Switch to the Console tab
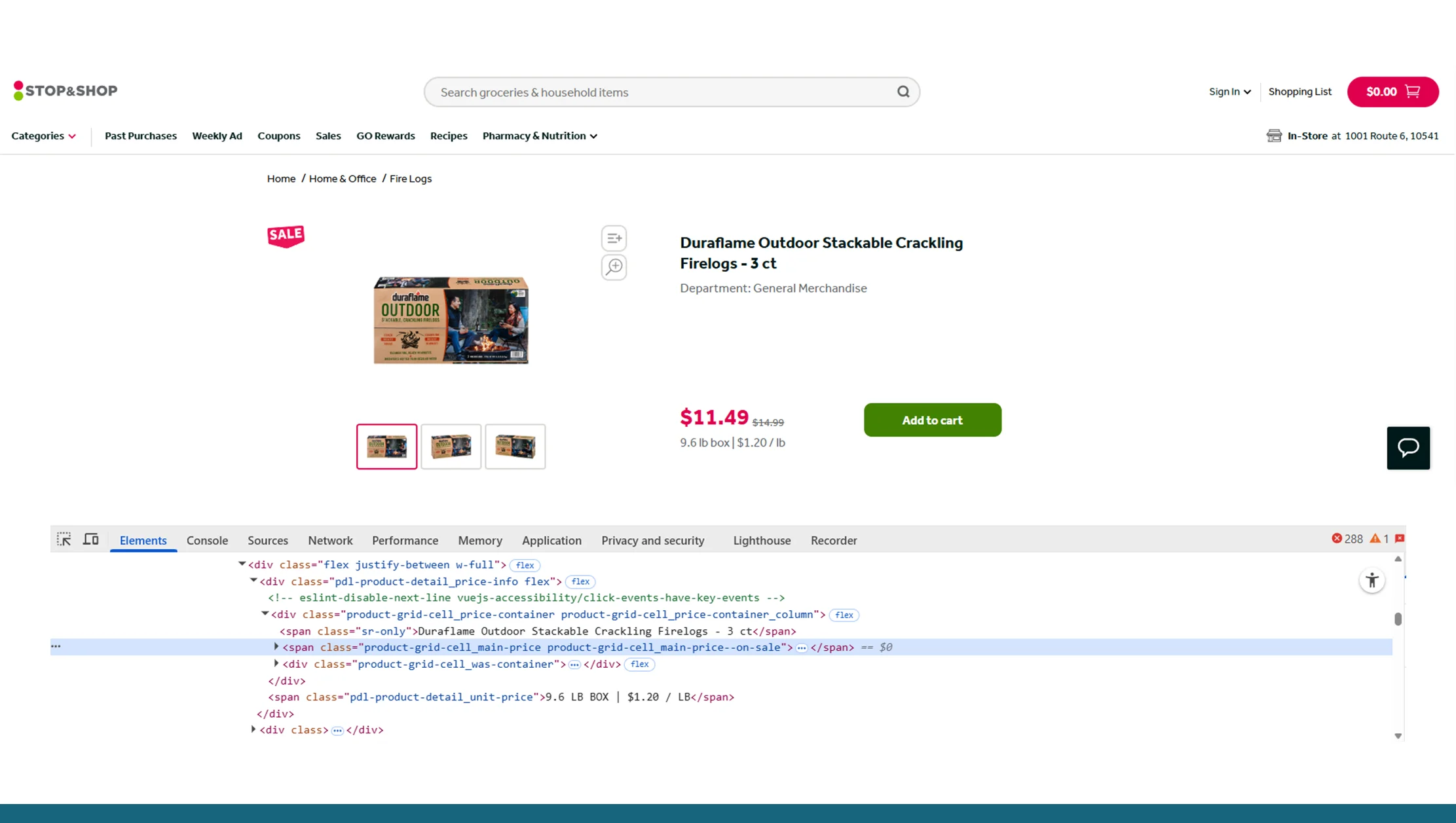Viewport: 1456px width, 823px height. click(x=207, y=540)
